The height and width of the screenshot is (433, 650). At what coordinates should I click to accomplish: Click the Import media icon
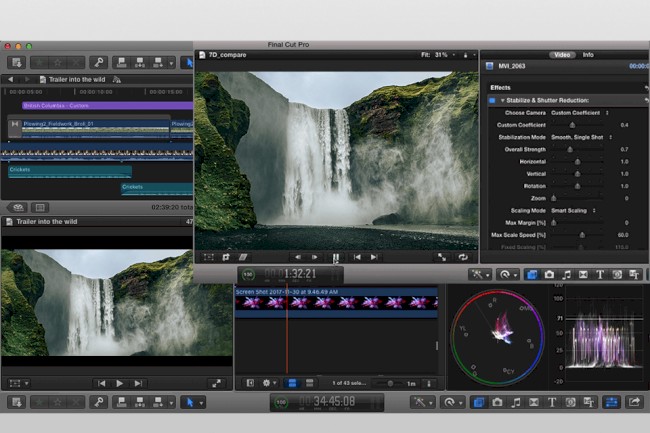tap(17, 402)
